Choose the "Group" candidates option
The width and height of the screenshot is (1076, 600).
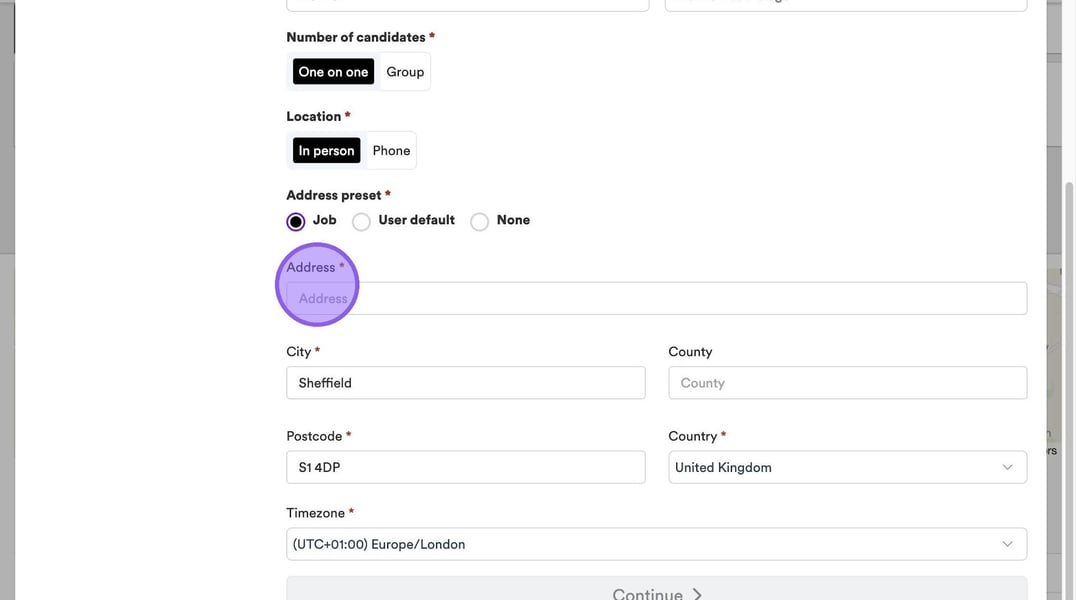coord(405,72)
